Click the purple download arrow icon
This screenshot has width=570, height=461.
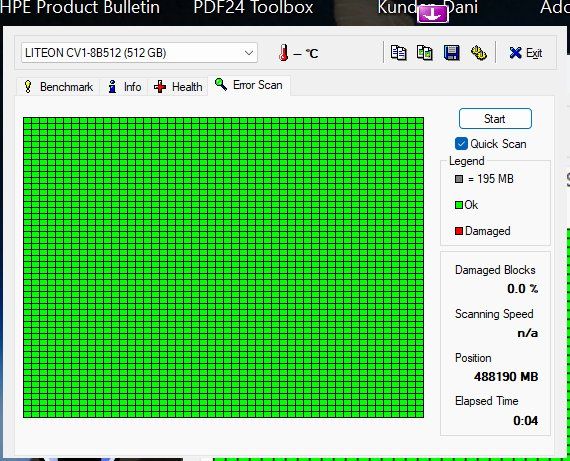point(433,15)
